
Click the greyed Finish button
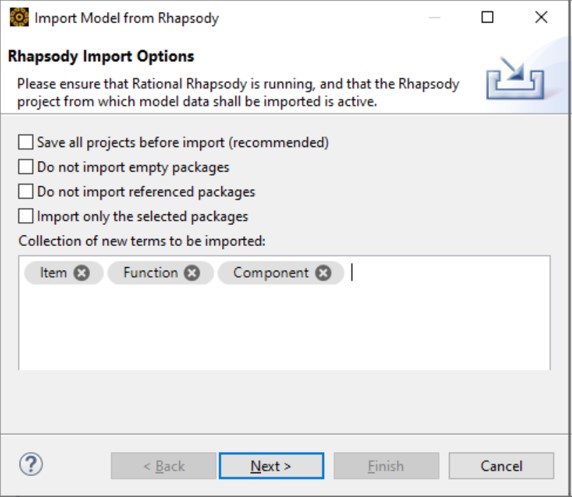(x=386, y=466)
